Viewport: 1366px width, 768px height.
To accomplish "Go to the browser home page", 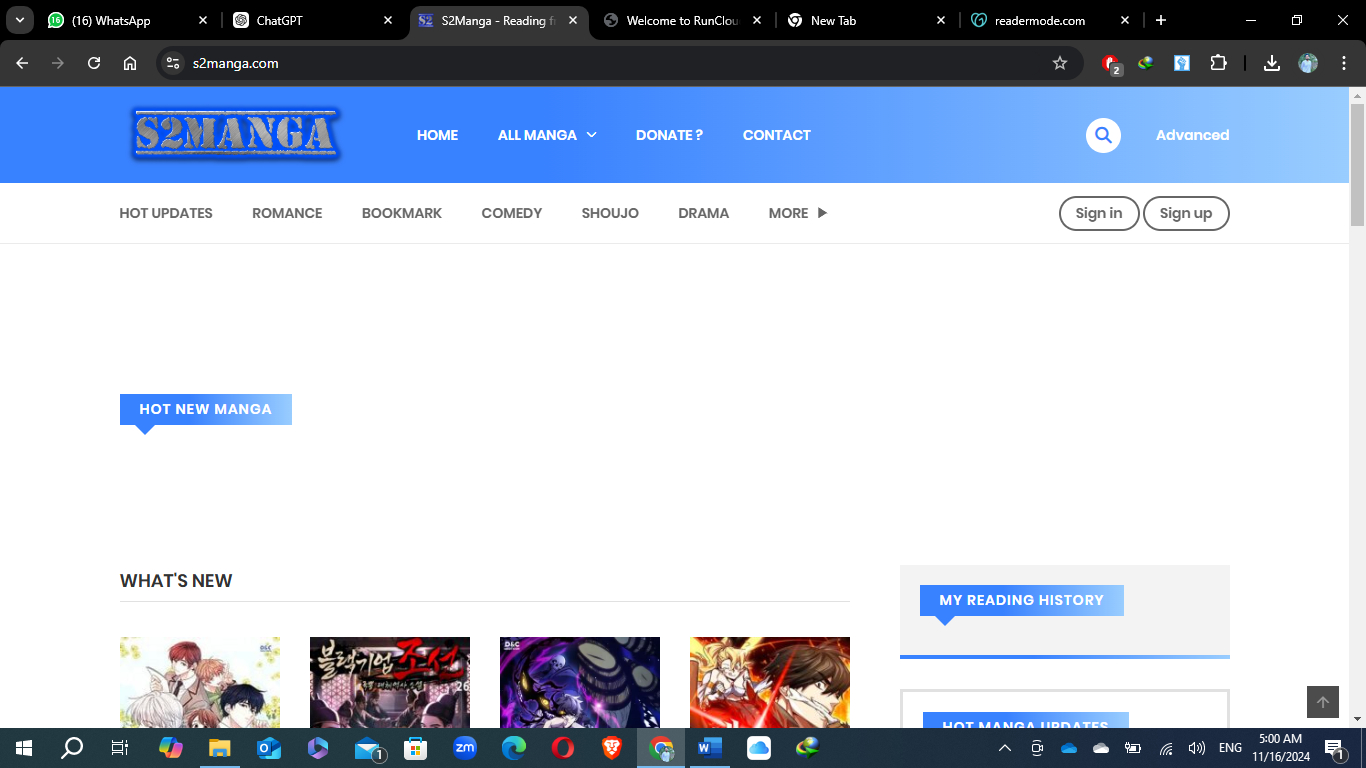I will (x=130, y=63).
